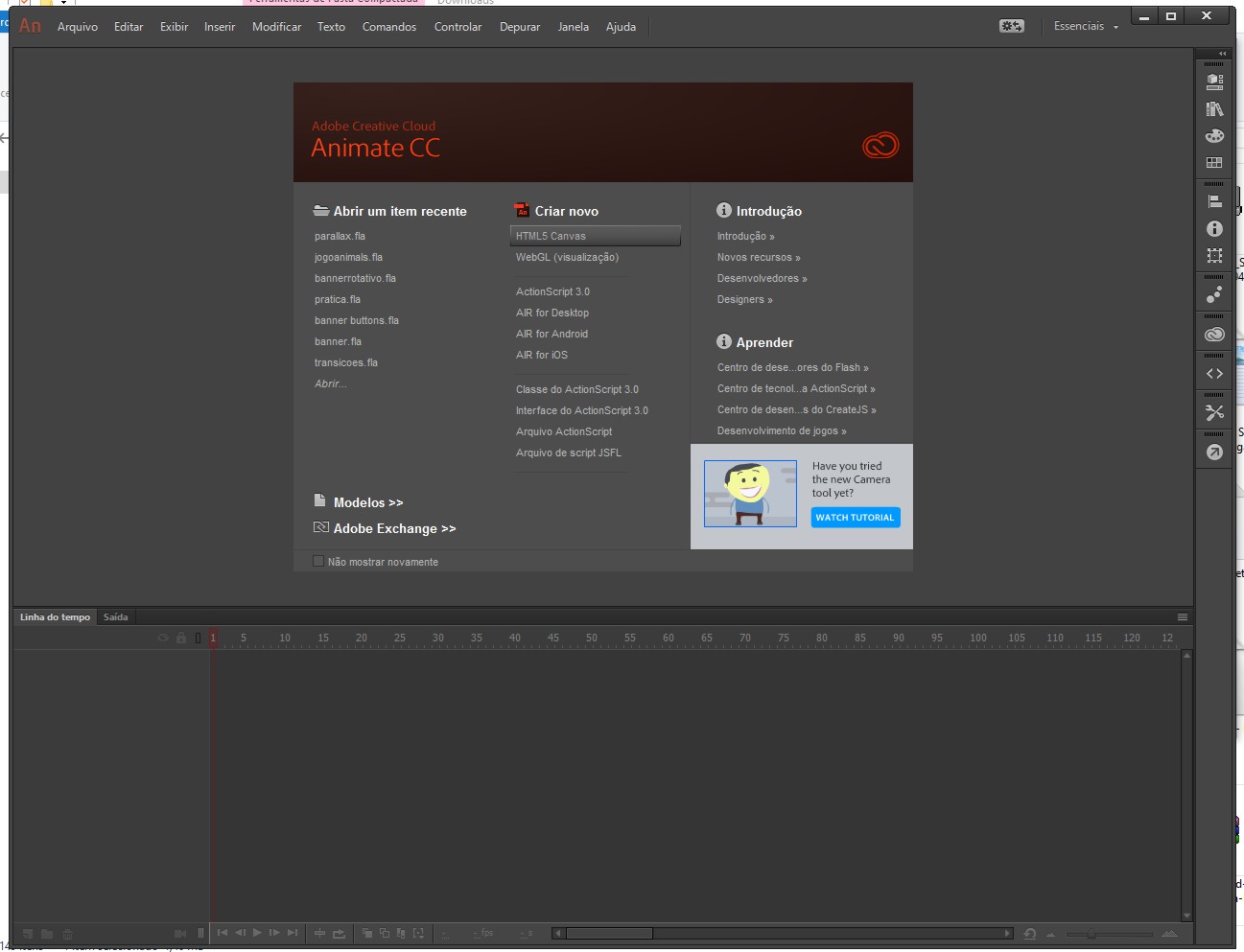Open the timeline panel options menu
The height and width of the screenshot is (952, 1244).
tap(1183, 616)
